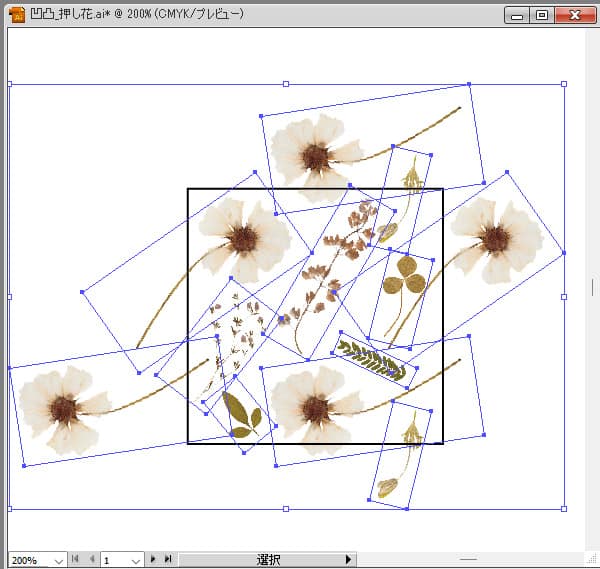Close the 凹凸_押し花.ai document window
Screen dimensions: 600x569
click(x=575, y=15)
